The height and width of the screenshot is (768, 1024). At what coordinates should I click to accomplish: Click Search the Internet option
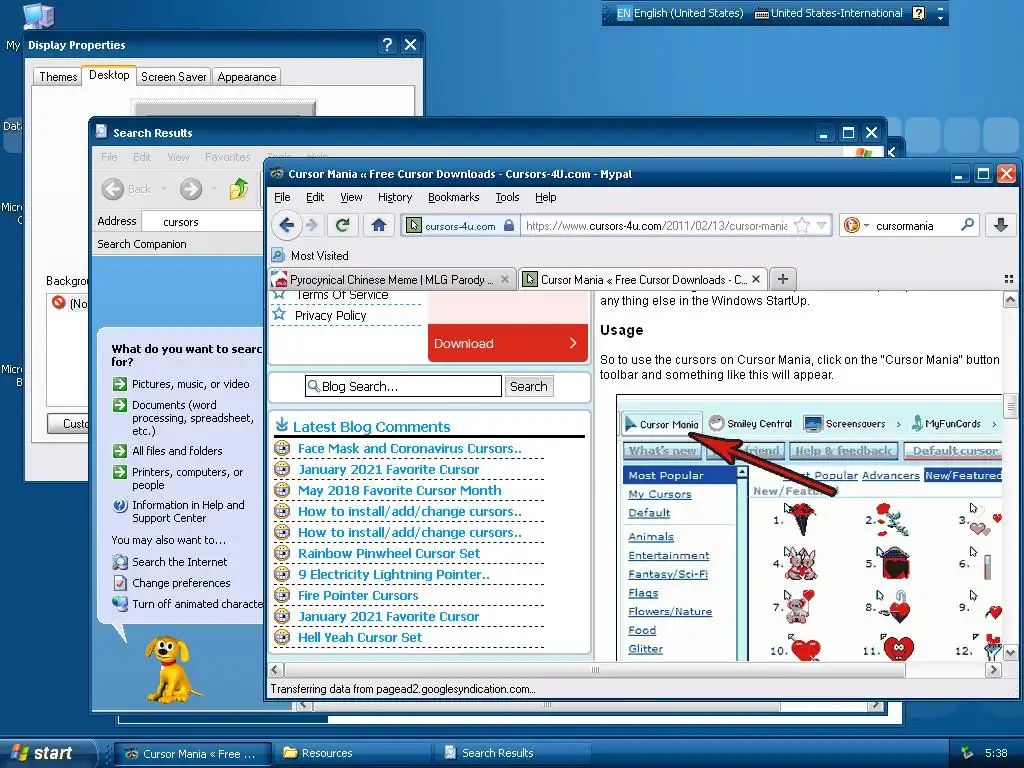click(180, 562)
